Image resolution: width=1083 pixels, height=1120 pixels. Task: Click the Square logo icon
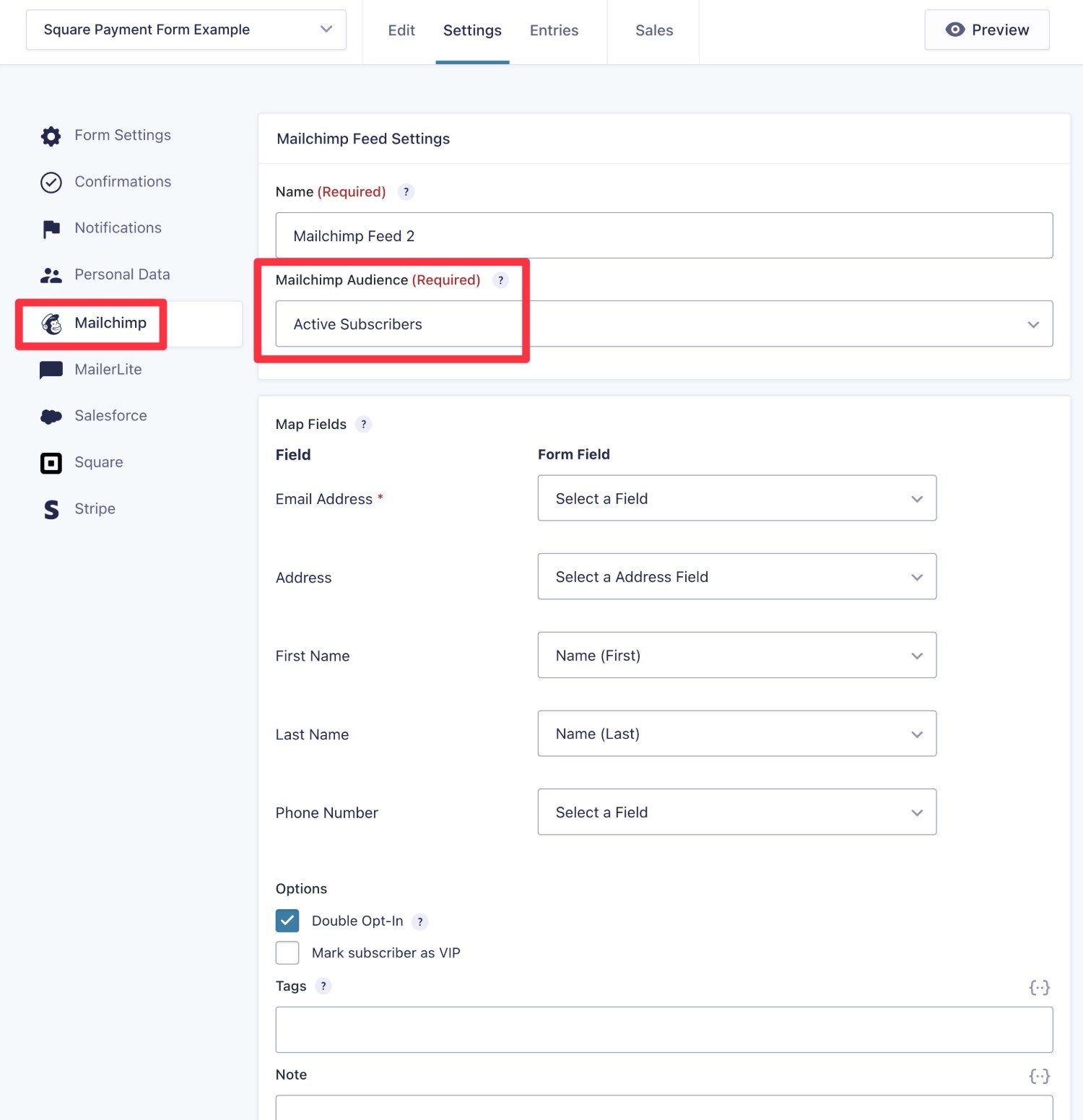tap(51, 463)
